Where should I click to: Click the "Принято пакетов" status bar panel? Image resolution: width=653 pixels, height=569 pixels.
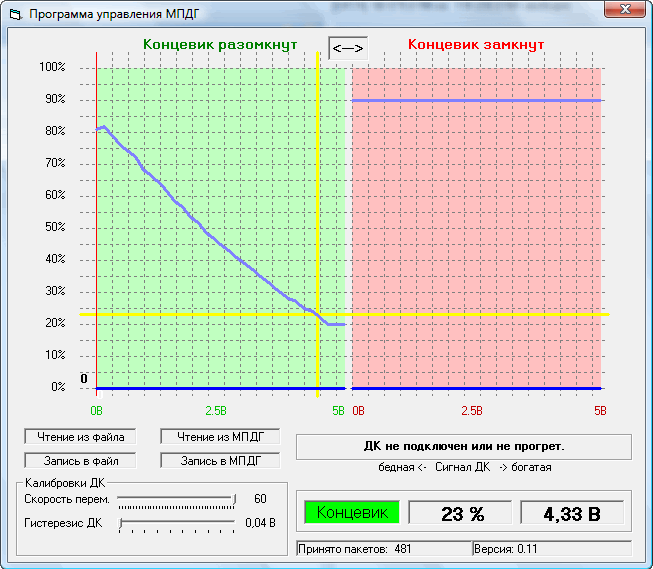383,549
